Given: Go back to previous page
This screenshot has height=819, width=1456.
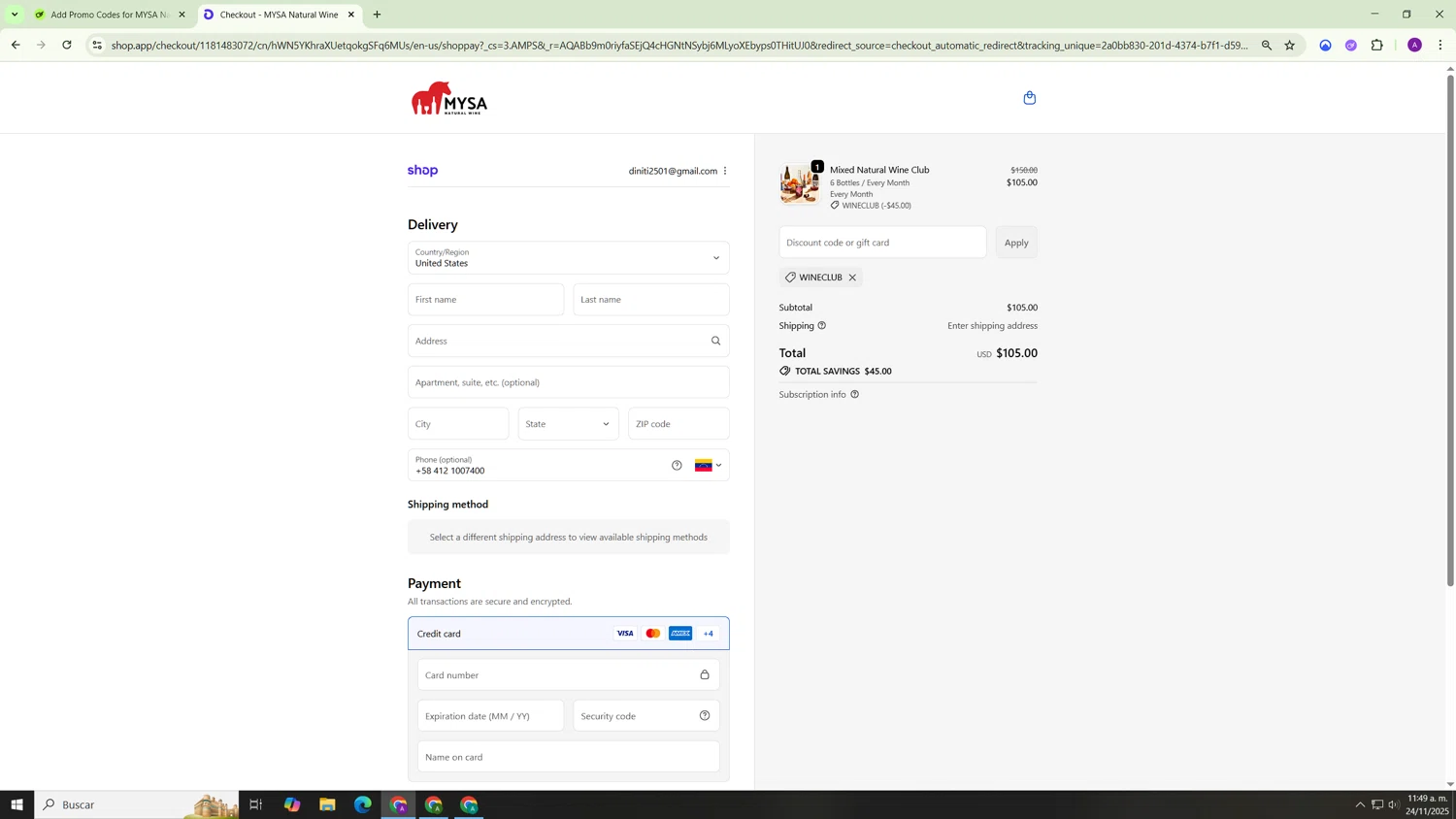Looking at the screenshot, I should pos(16,45).
